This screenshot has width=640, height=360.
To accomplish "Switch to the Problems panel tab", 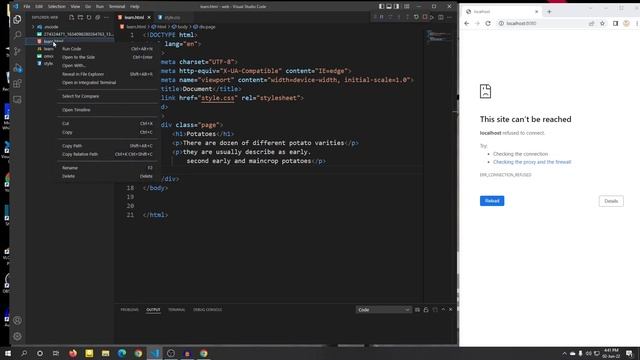I will tap(129, 310).
